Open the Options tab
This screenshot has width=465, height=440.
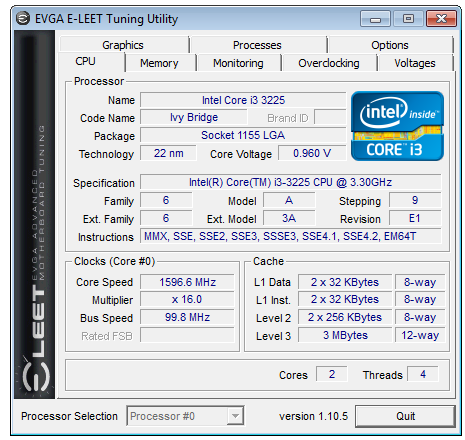390,45
